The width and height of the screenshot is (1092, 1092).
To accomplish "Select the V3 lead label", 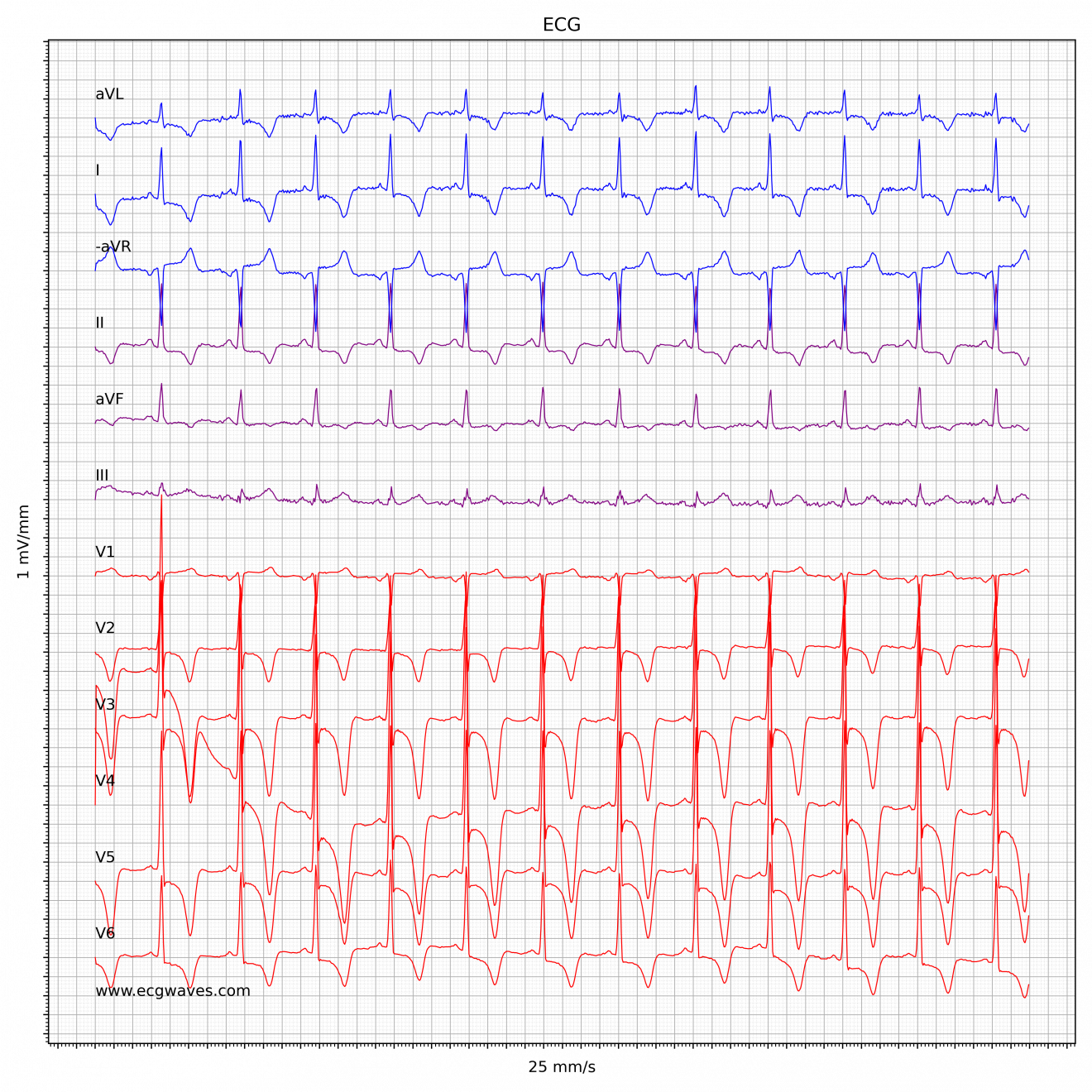I will (105, 702).
